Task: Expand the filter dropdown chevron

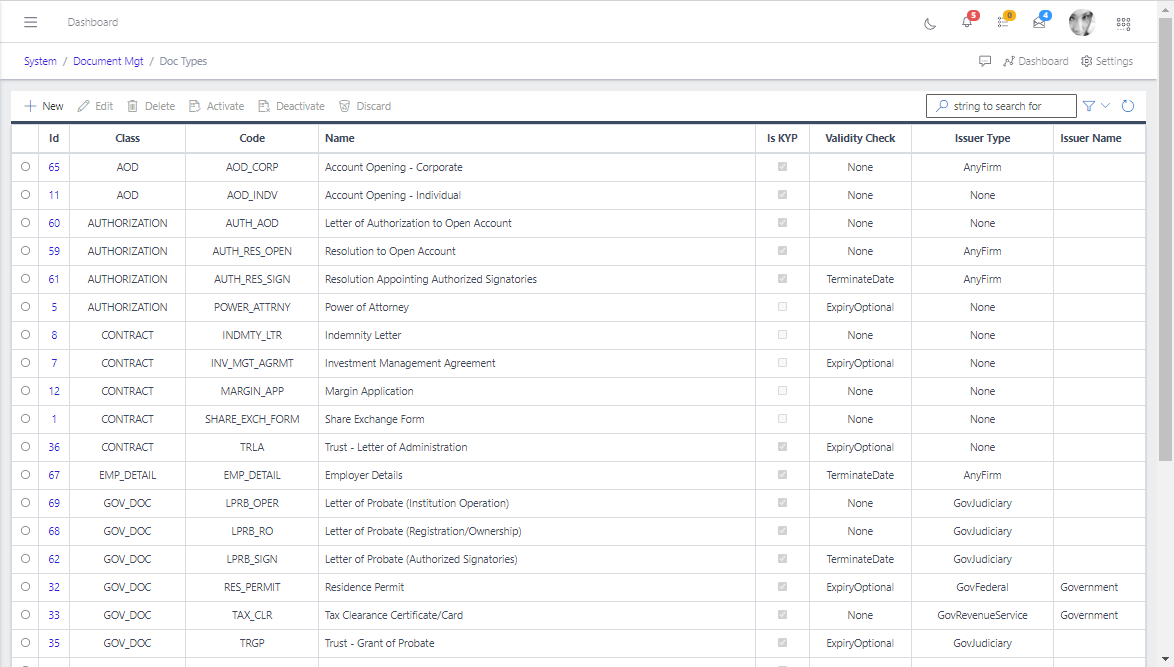Action: pyautogui.click(x=1105, y=106)
